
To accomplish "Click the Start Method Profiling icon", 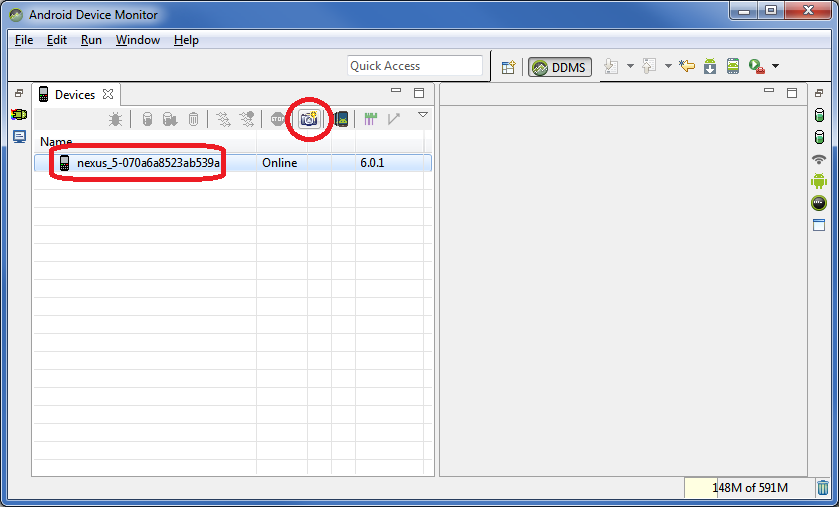I will [x=247, y=119].
